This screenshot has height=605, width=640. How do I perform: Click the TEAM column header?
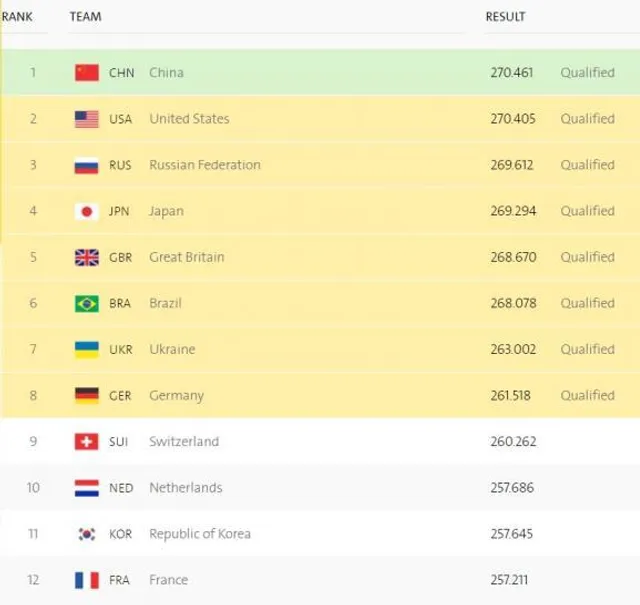tap(85, 17)
